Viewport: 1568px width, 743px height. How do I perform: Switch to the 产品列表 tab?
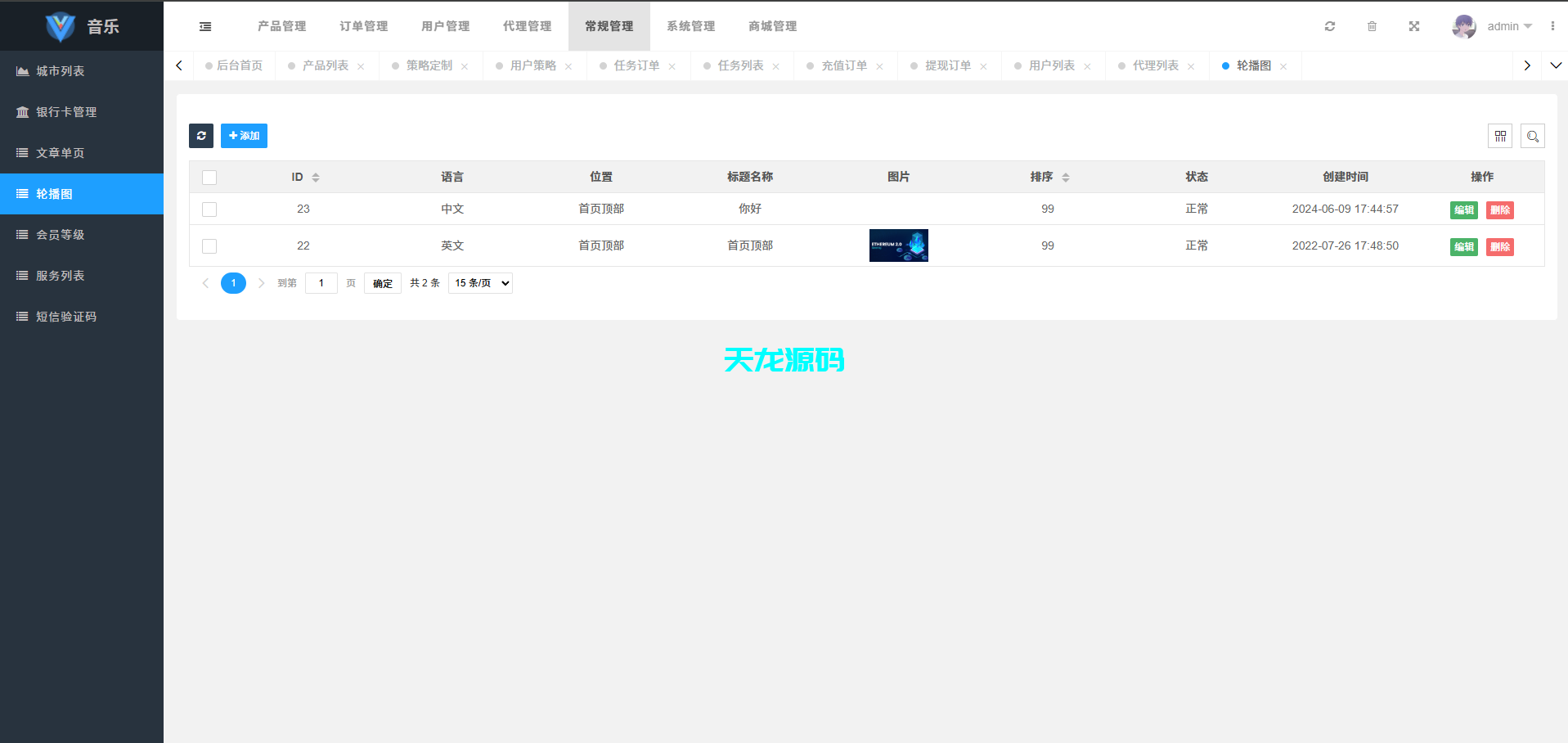(326, 65)
